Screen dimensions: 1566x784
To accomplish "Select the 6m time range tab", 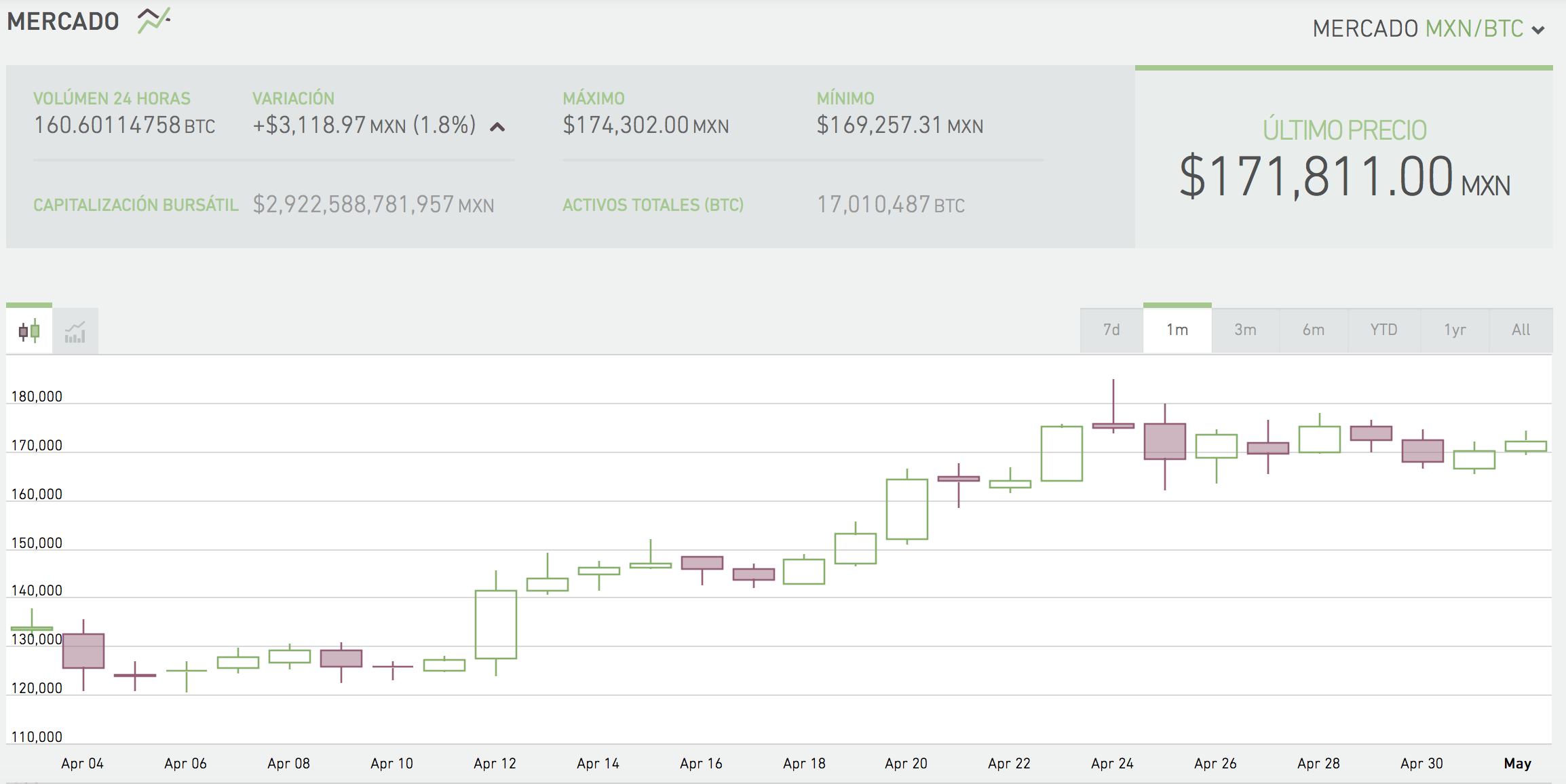I will [1314, 330].
